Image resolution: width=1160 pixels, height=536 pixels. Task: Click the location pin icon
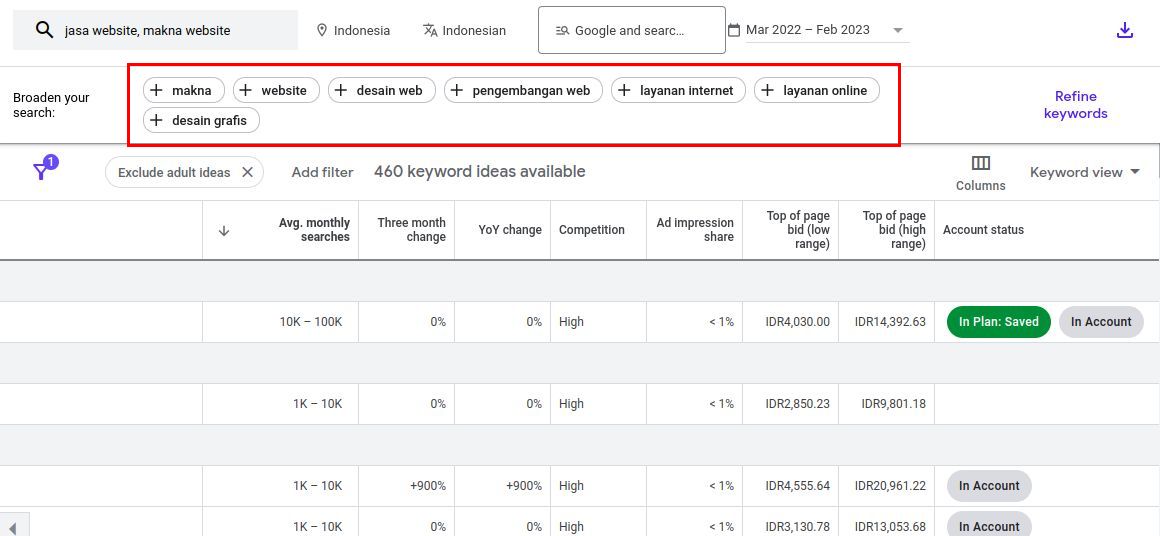point(321,30)
